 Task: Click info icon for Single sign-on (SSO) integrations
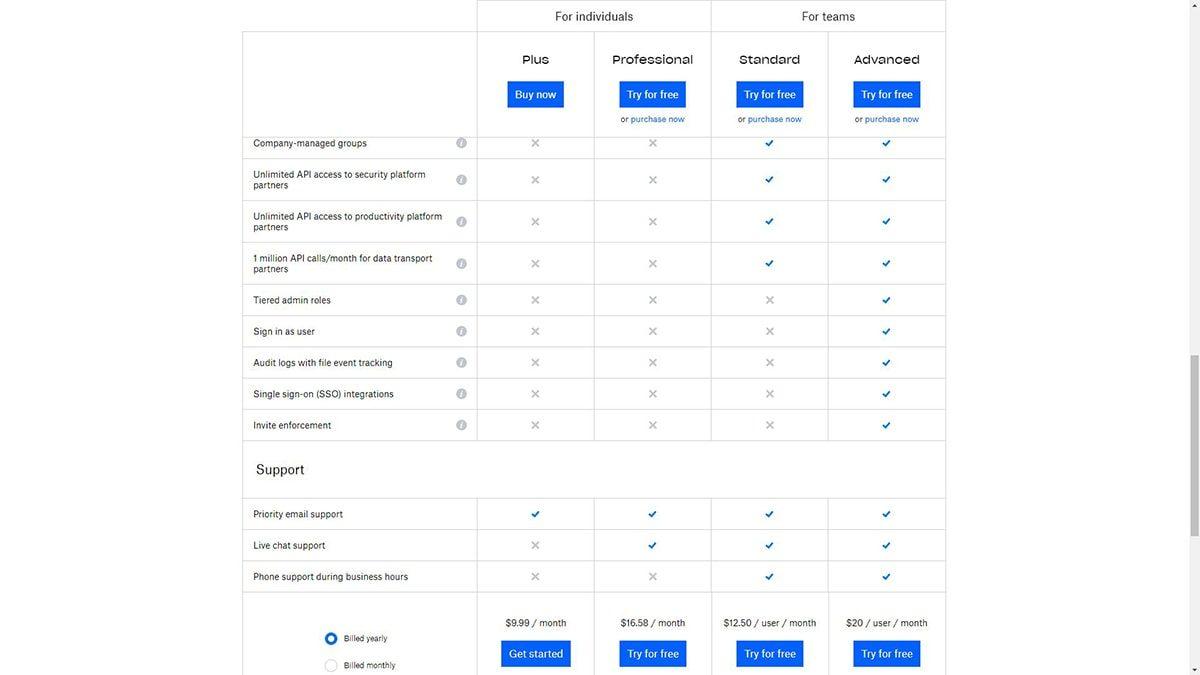coord(461,394)
